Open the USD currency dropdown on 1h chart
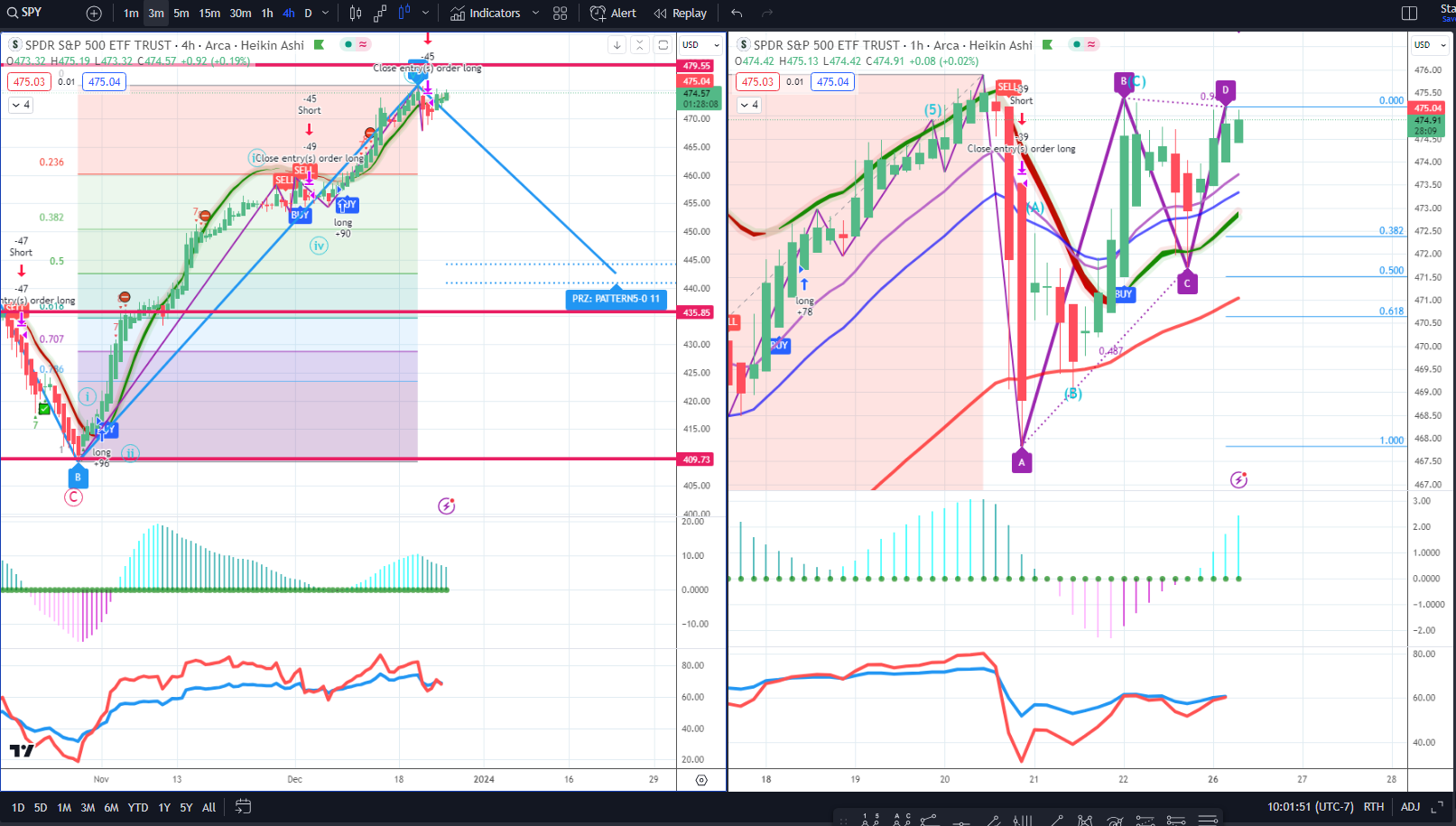The height and width of the screenshot is (826, 1456). pos(1430,44)
